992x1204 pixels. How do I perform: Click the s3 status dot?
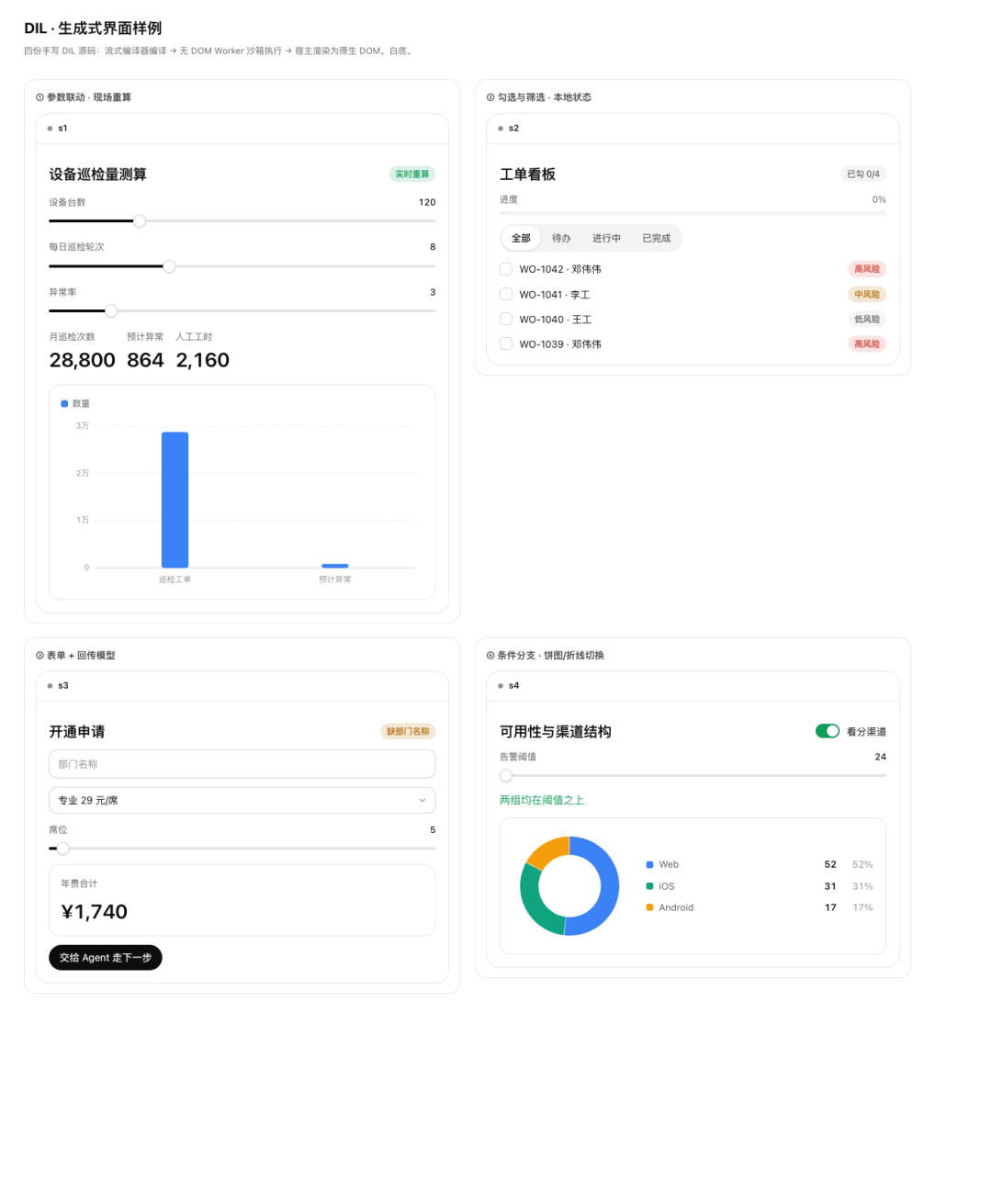click(50, 686)
